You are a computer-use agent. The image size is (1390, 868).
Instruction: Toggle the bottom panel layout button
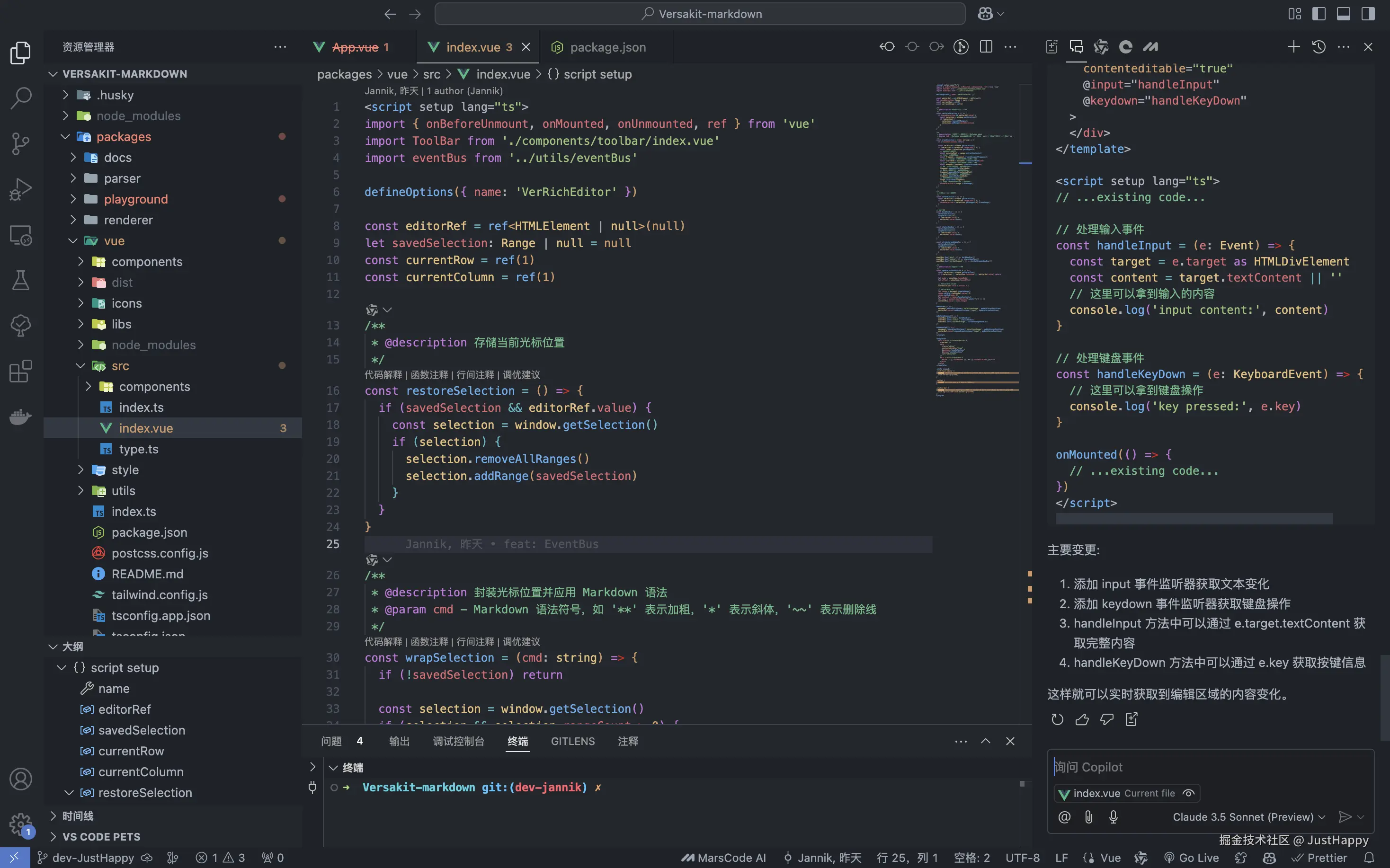click(x=1344, y=14)
